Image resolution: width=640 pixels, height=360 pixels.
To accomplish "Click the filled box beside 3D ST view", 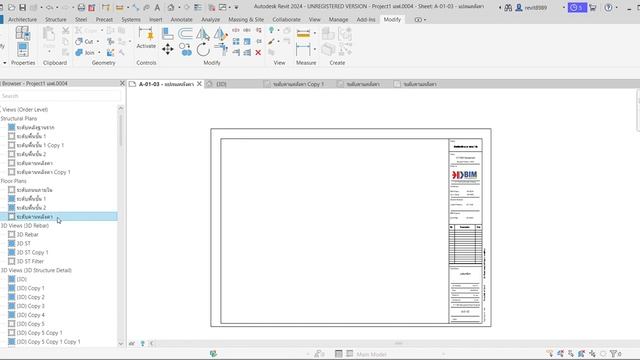I will pos(11,243).
